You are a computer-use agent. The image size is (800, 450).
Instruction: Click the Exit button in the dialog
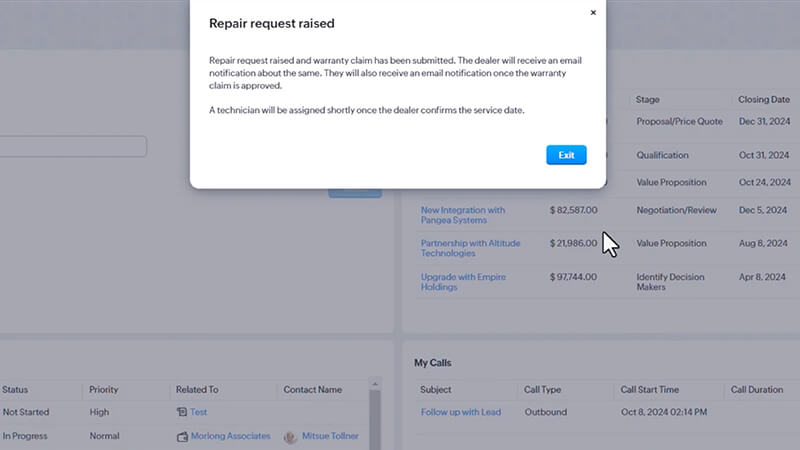pos(566,155)
